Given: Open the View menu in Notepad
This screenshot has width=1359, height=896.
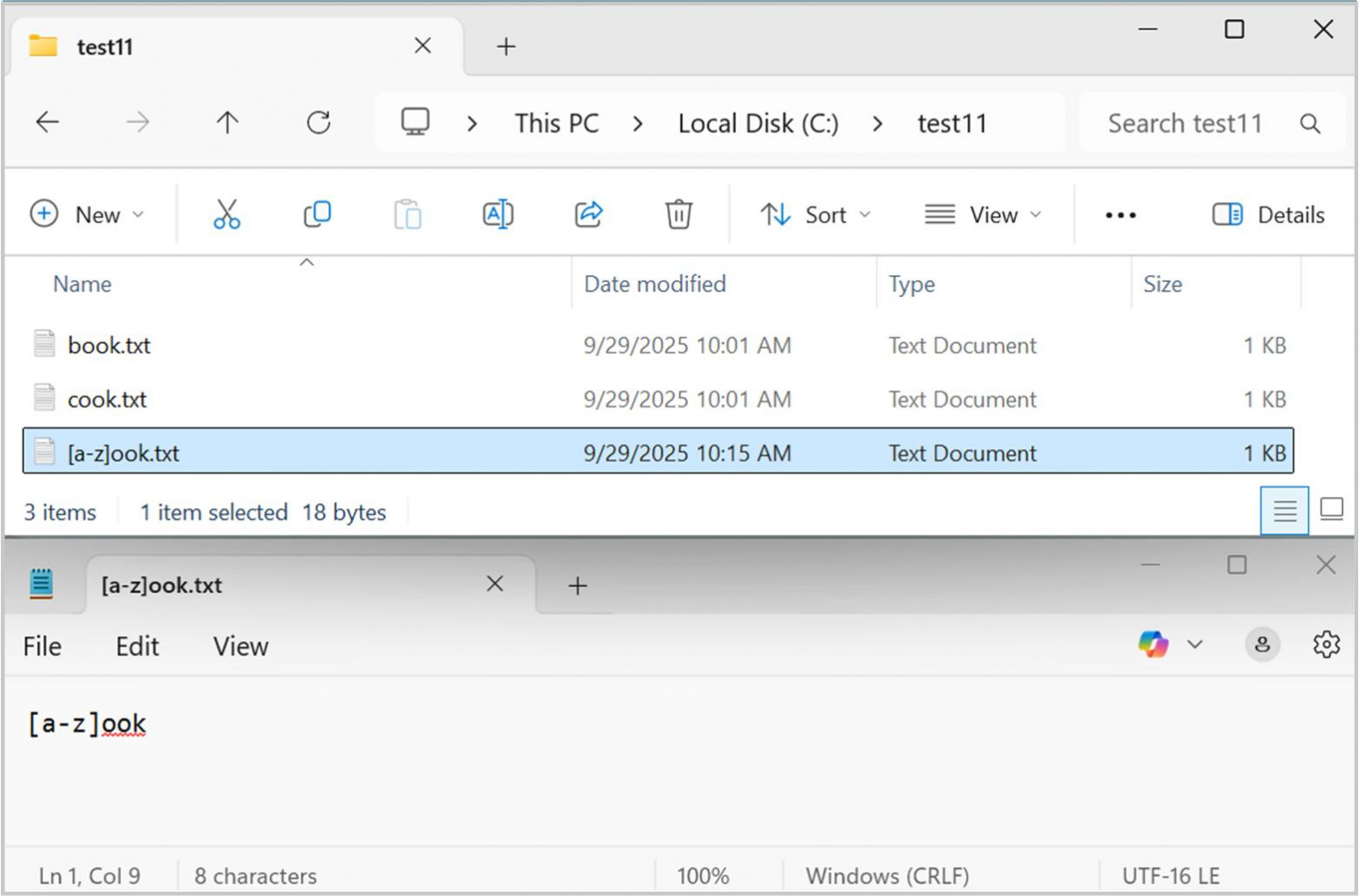Looking at the screenshot, I should (240, 646).
